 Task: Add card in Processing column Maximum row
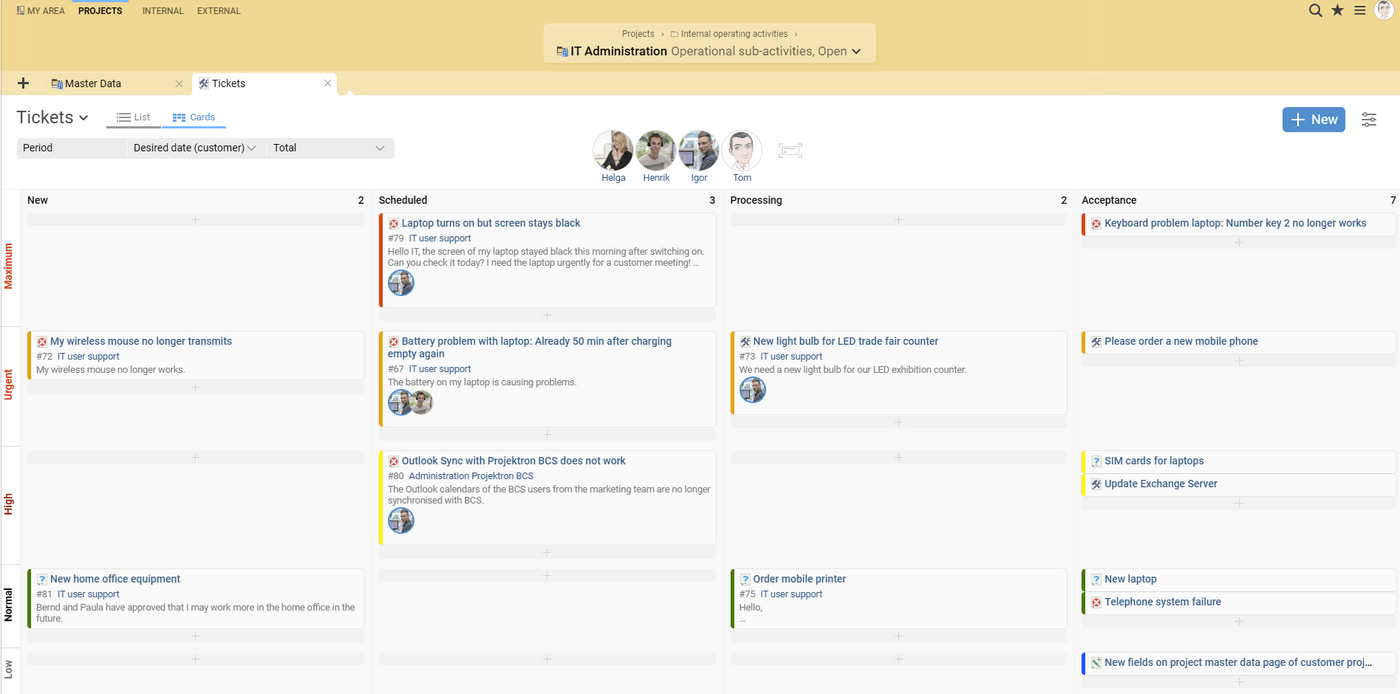coord(898,220)
